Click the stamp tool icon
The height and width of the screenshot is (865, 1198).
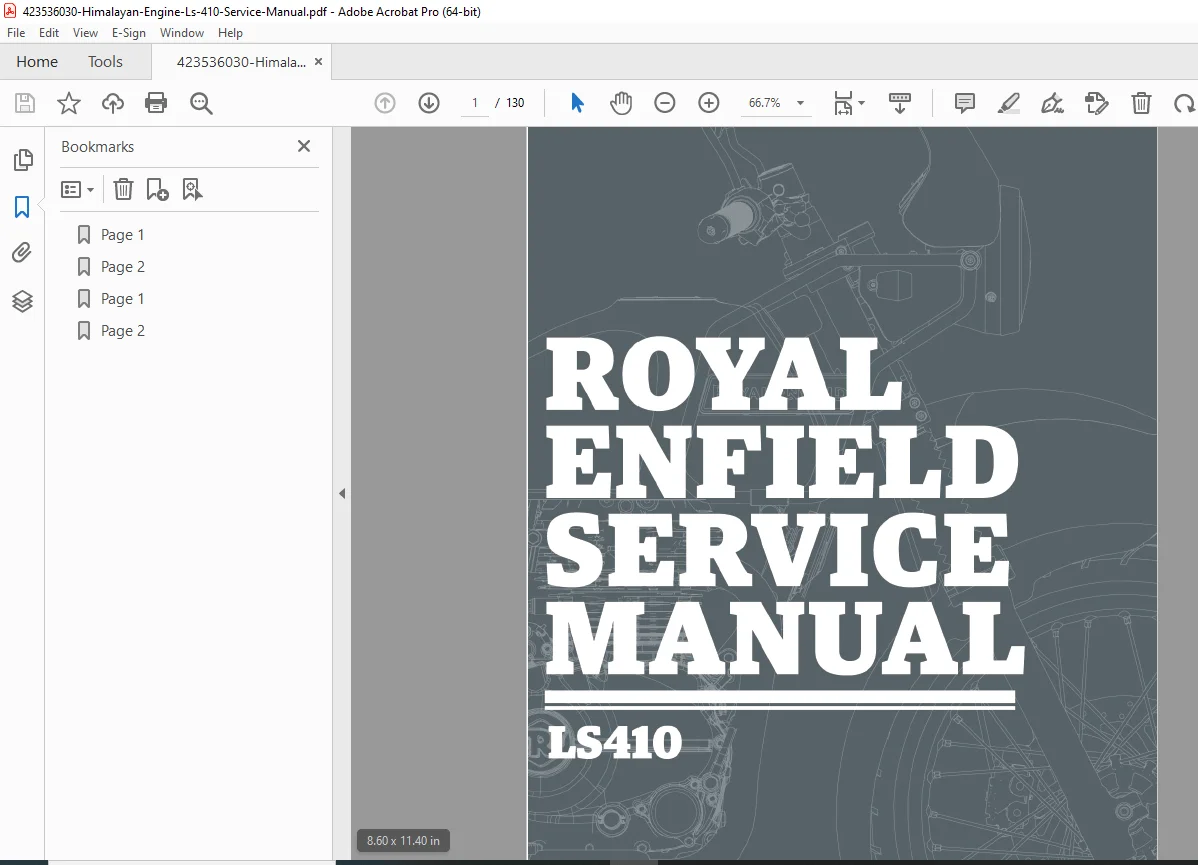point(1096,103)
